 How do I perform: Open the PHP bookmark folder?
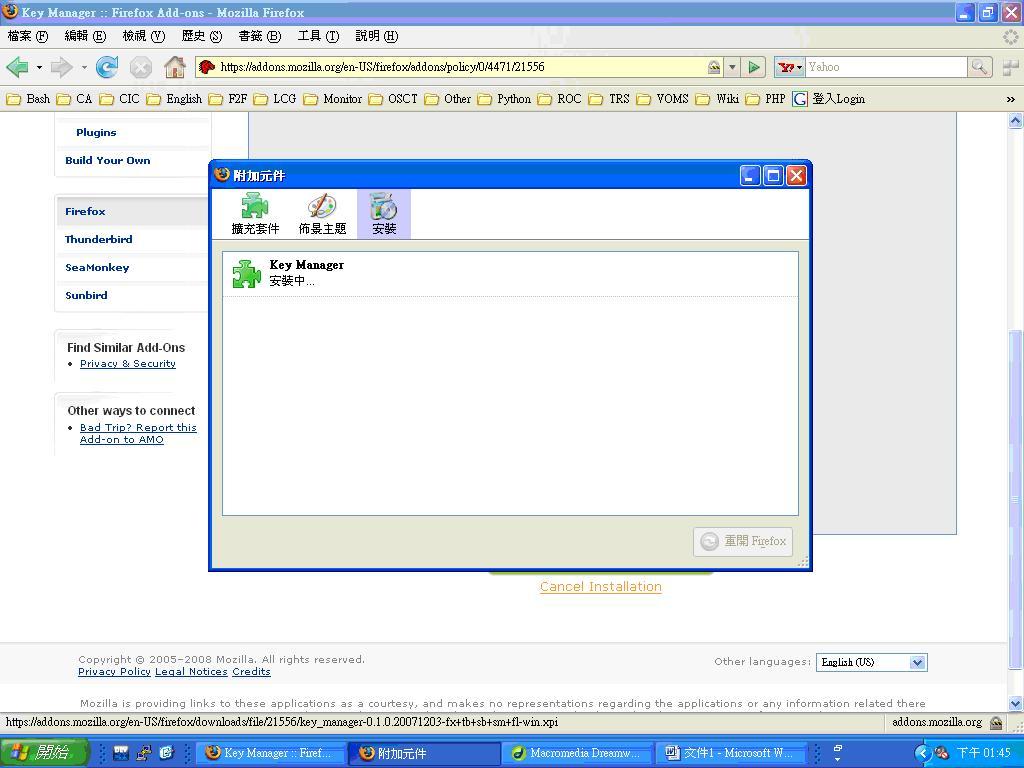pyautogui.click(x=765, y=99)
